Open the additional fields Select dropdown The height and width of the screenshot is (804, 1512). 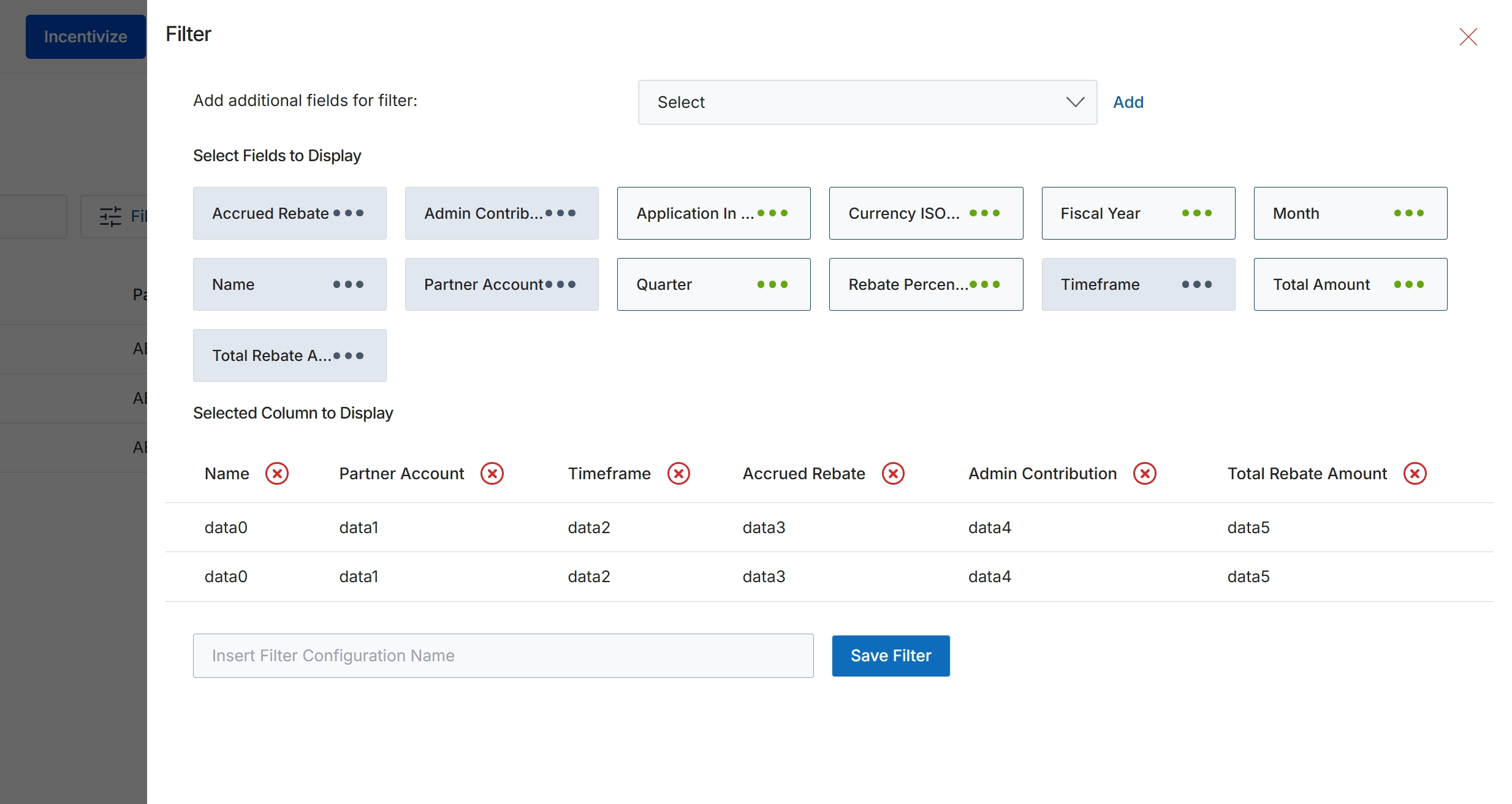(x=867, y=102)
